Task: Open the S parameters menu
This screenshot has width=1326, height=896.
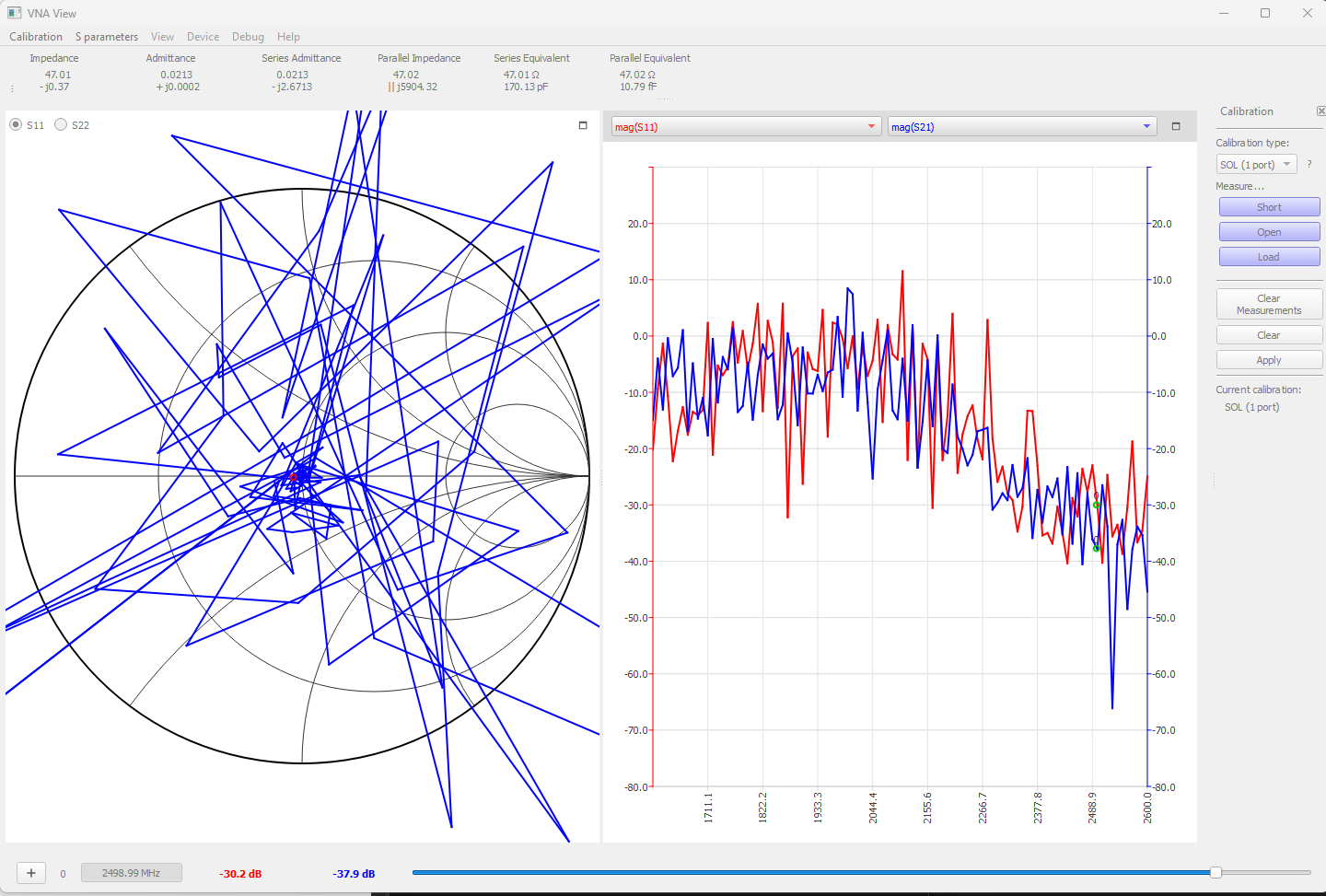Action: [x=107, y=37]
